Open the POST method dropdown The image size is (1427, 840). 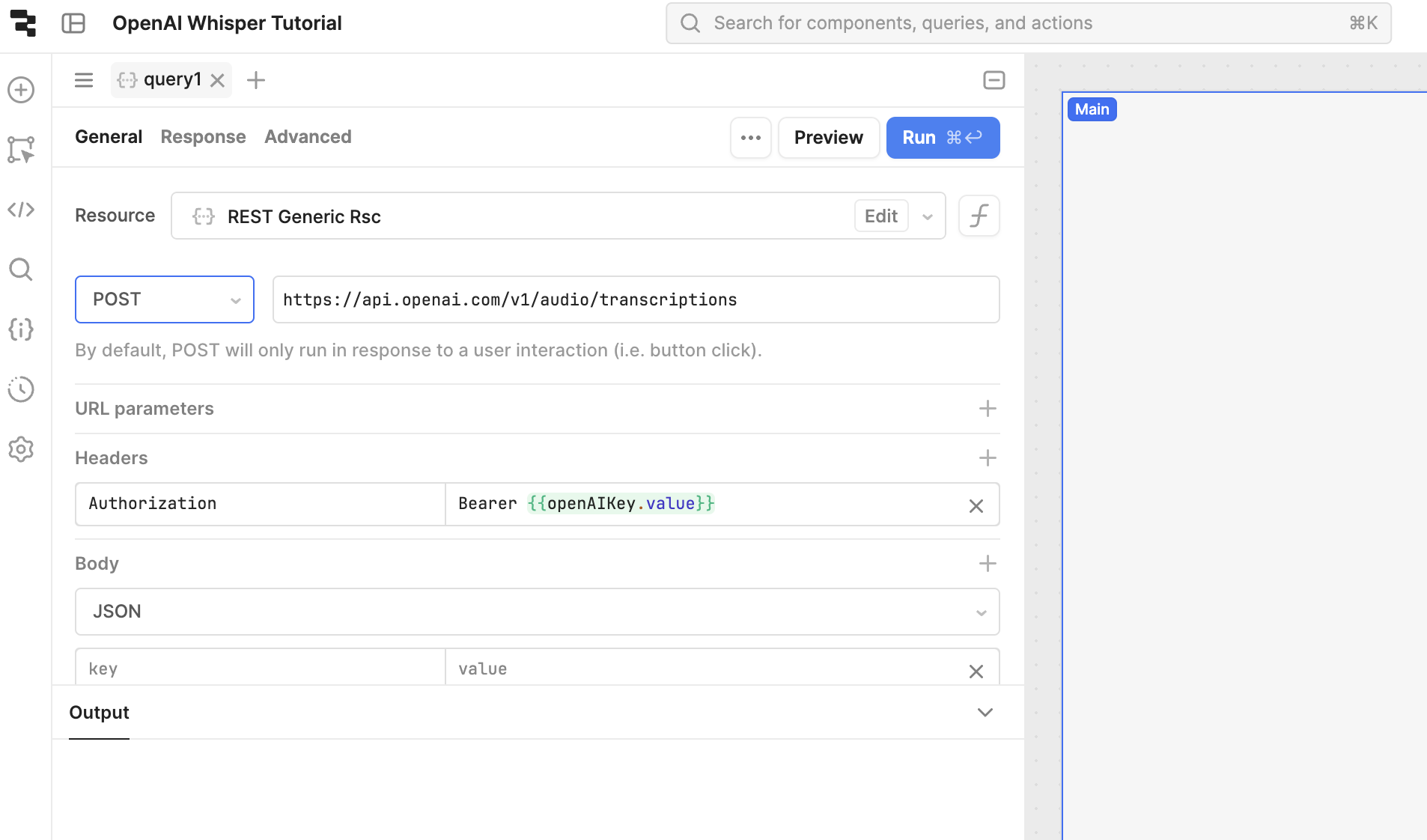pyautogui.click(x=165, y=299)
